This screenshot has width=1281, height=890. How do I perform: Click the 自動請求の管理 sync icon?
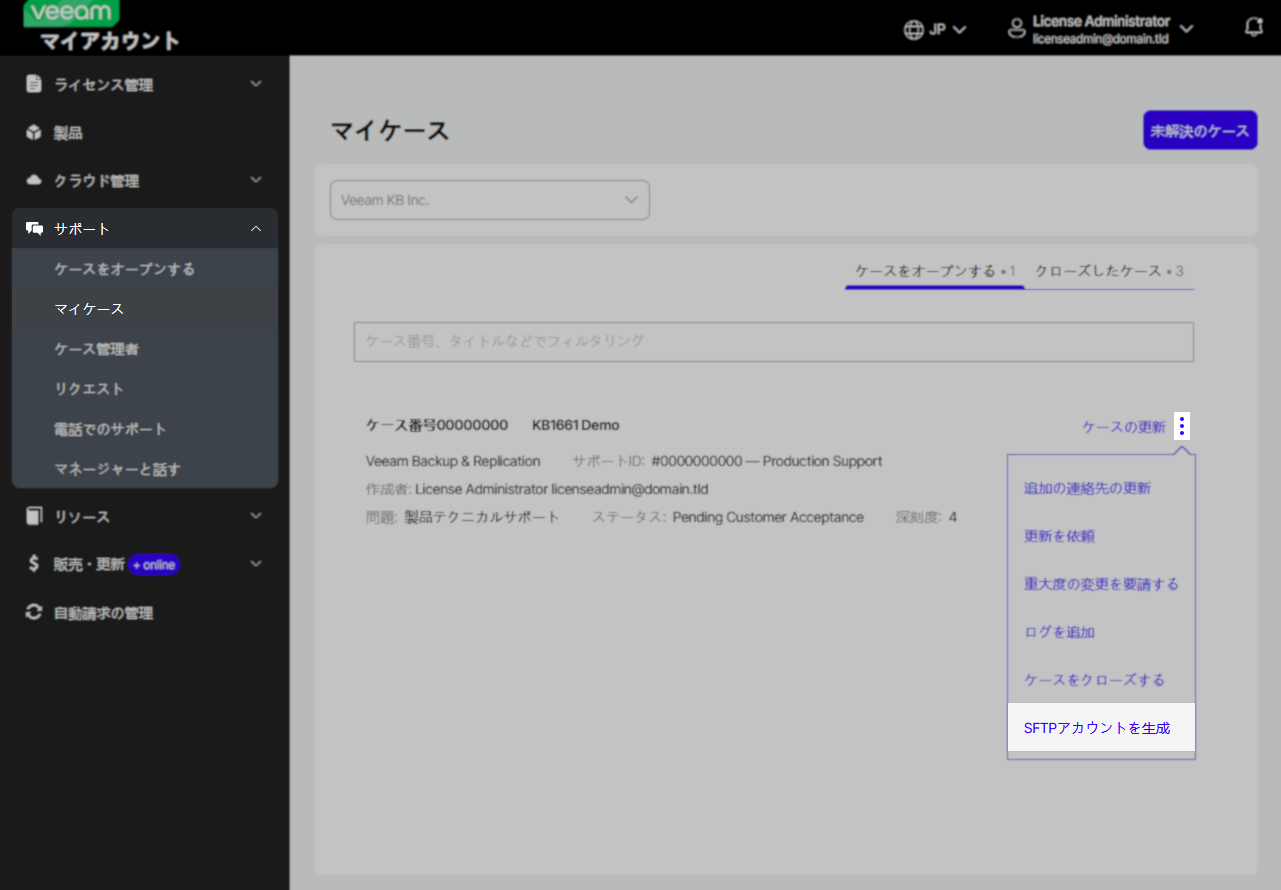(x=34, y=612)
